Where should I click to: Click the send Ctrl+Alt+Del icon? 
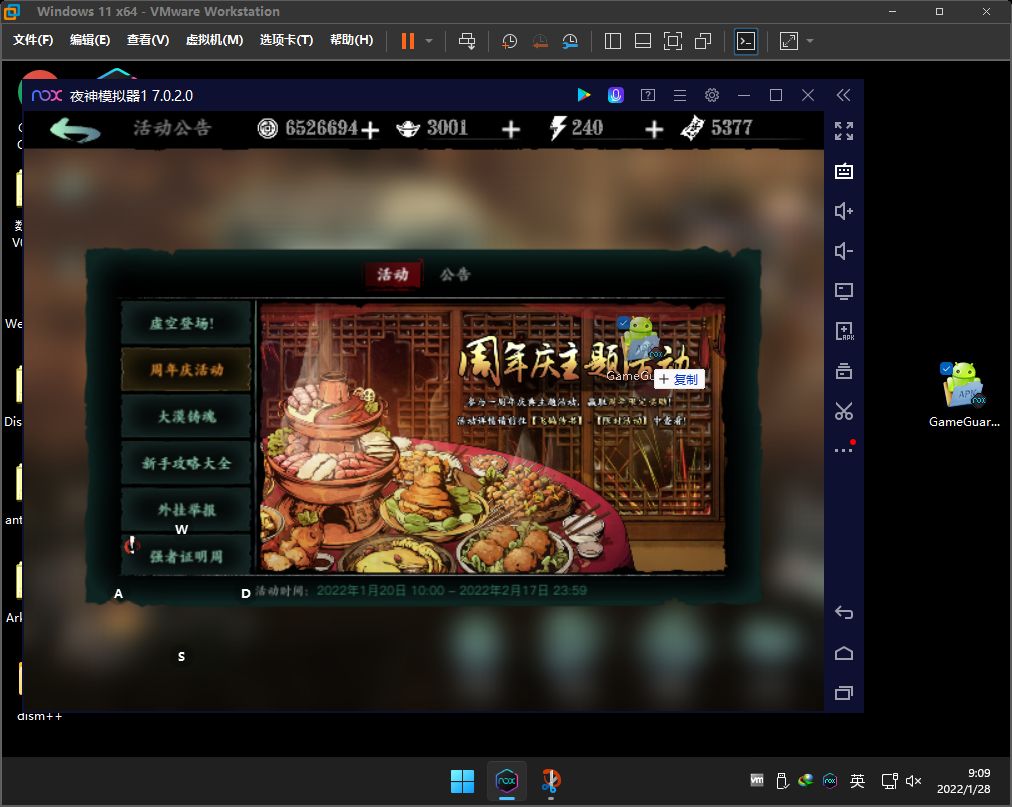click(x=467, y=41)
